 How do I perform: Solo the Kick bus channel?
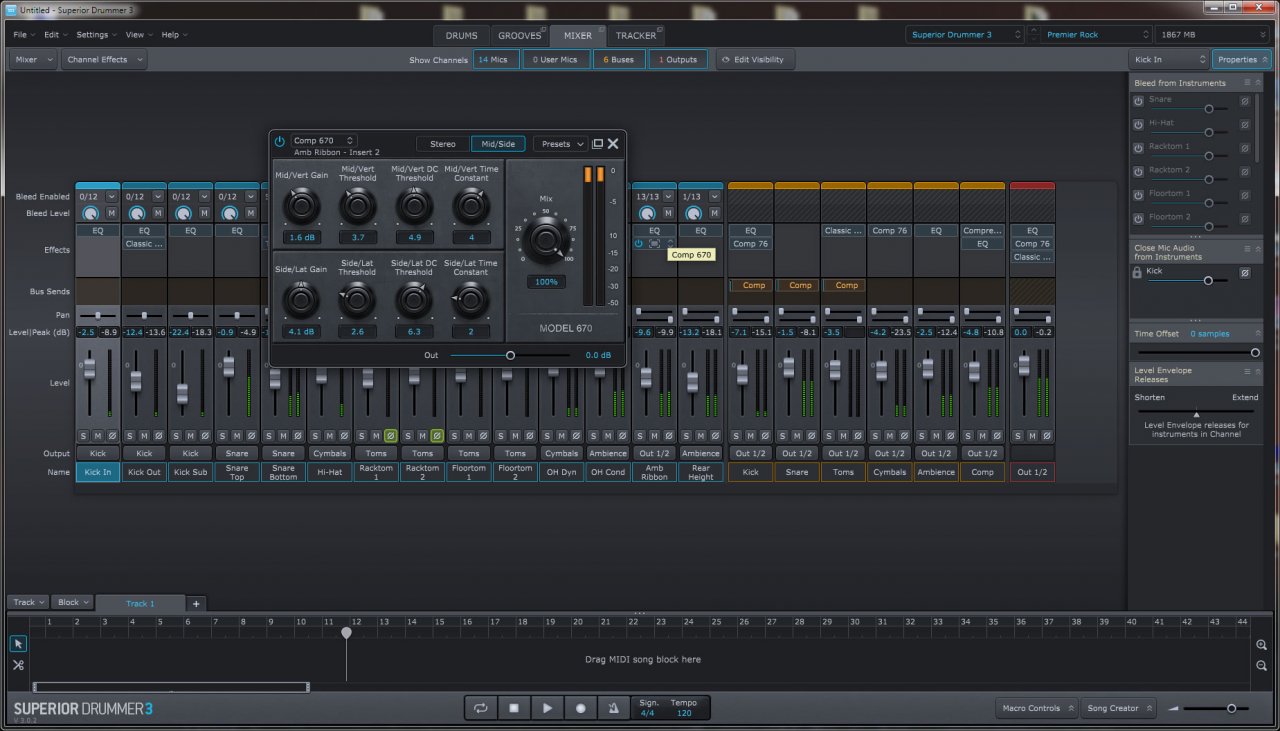click(735, 436)
